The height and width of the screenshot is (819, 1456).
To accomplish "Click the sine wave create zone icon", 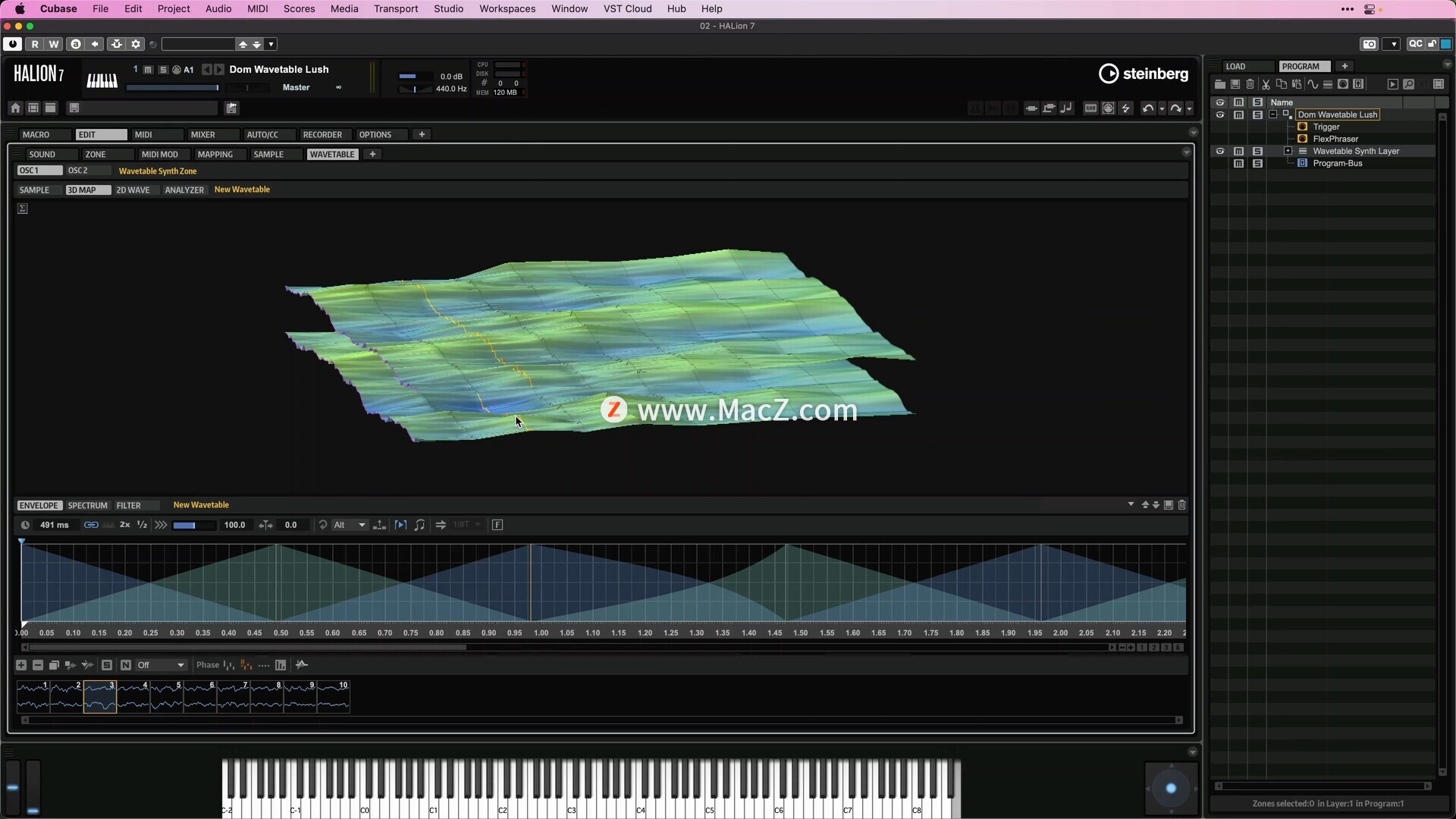I will coord(1313,84).
